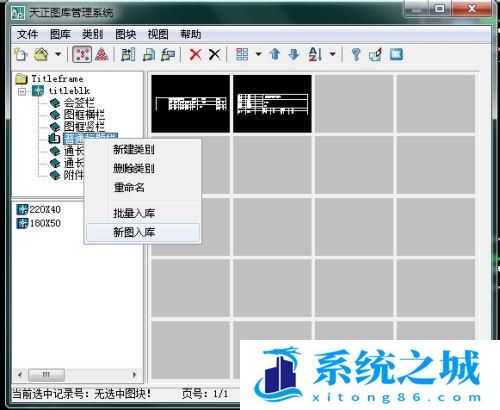The width and height of the screenshot is (500, 410).
Task: Click the 附件 book icon
Action: pyautogui.click(x=55, y=175)
